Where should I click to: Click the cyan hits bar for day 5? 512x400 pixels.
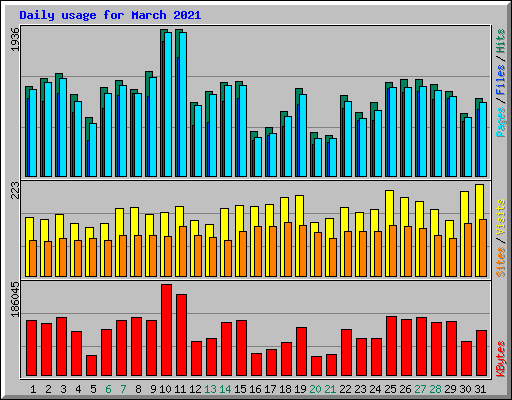click(93, 150)
